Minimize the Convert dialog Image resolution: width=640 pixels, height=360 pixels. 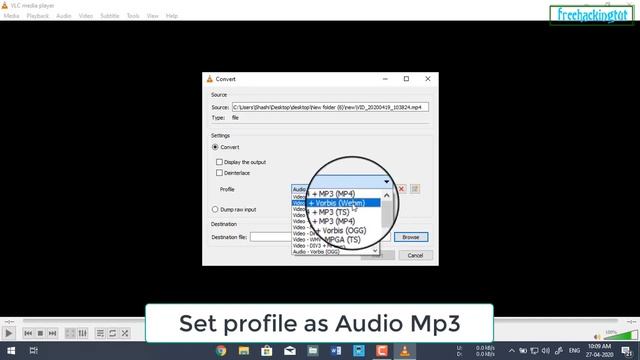[x=385, y=79]
